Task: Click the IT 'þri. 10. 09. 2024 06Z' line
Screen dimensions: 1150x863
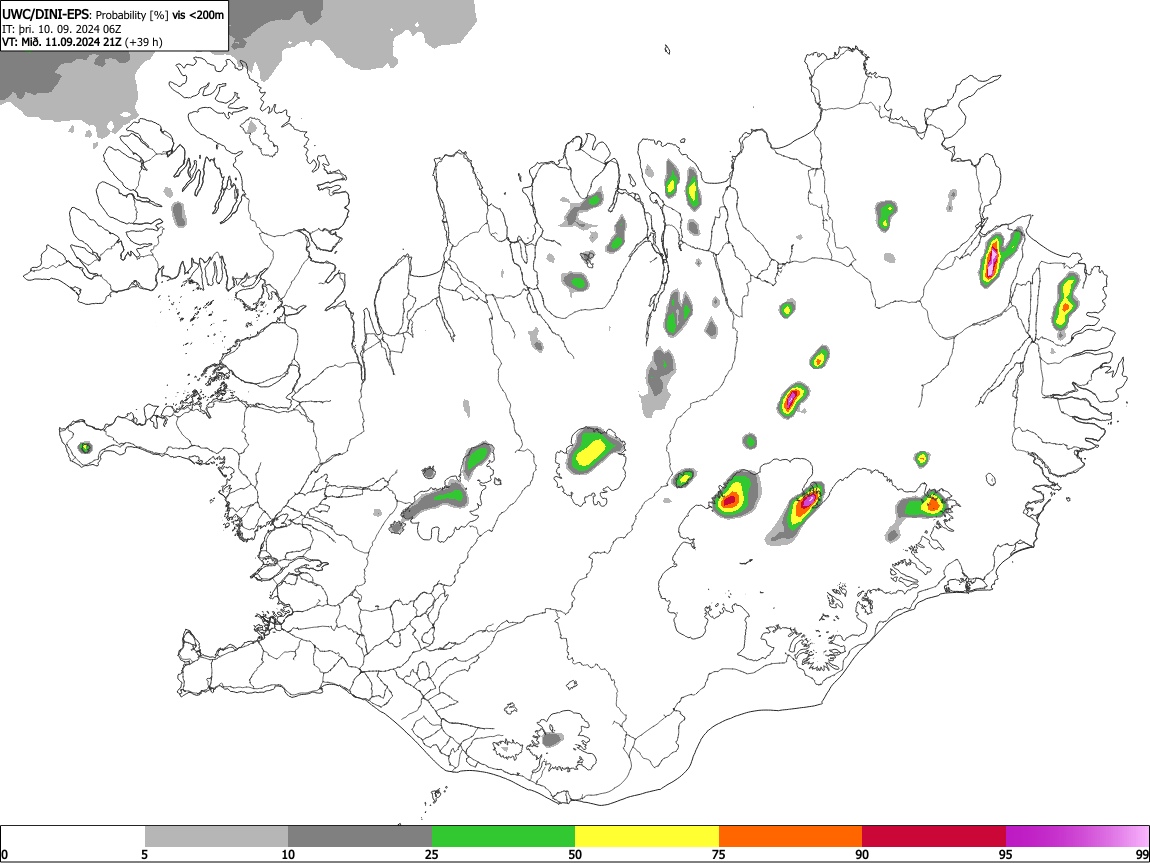Action: (61, 29)
